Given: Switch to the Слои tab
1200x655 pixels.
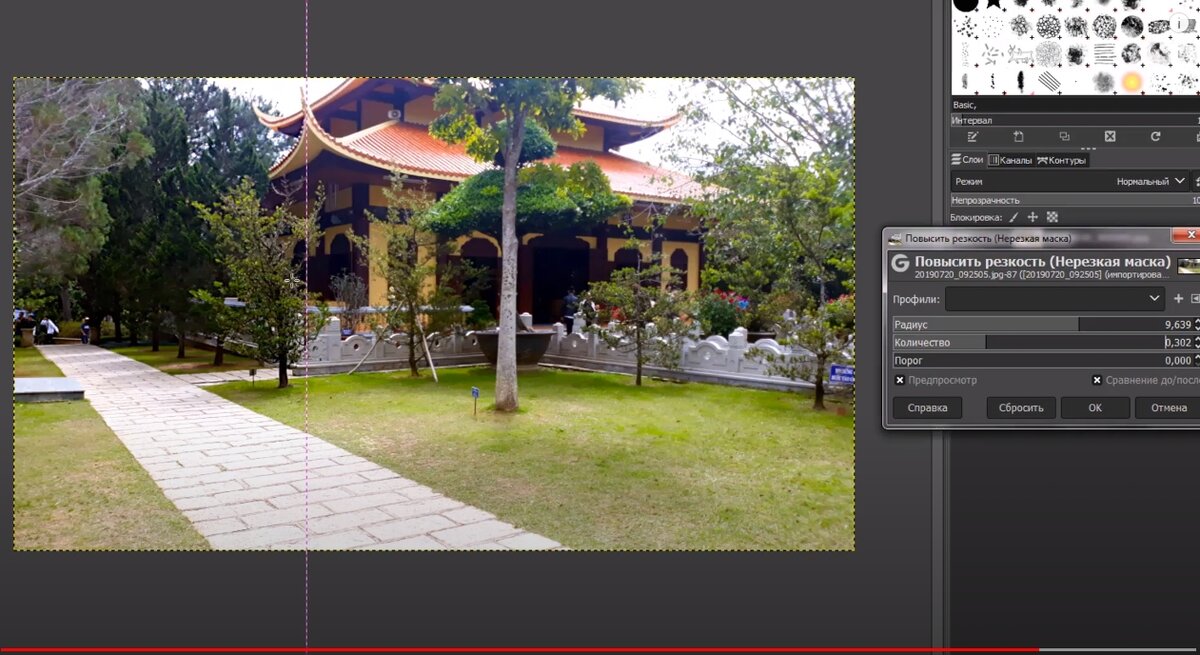Looking at the screenshot, I should tap(967, 160).
